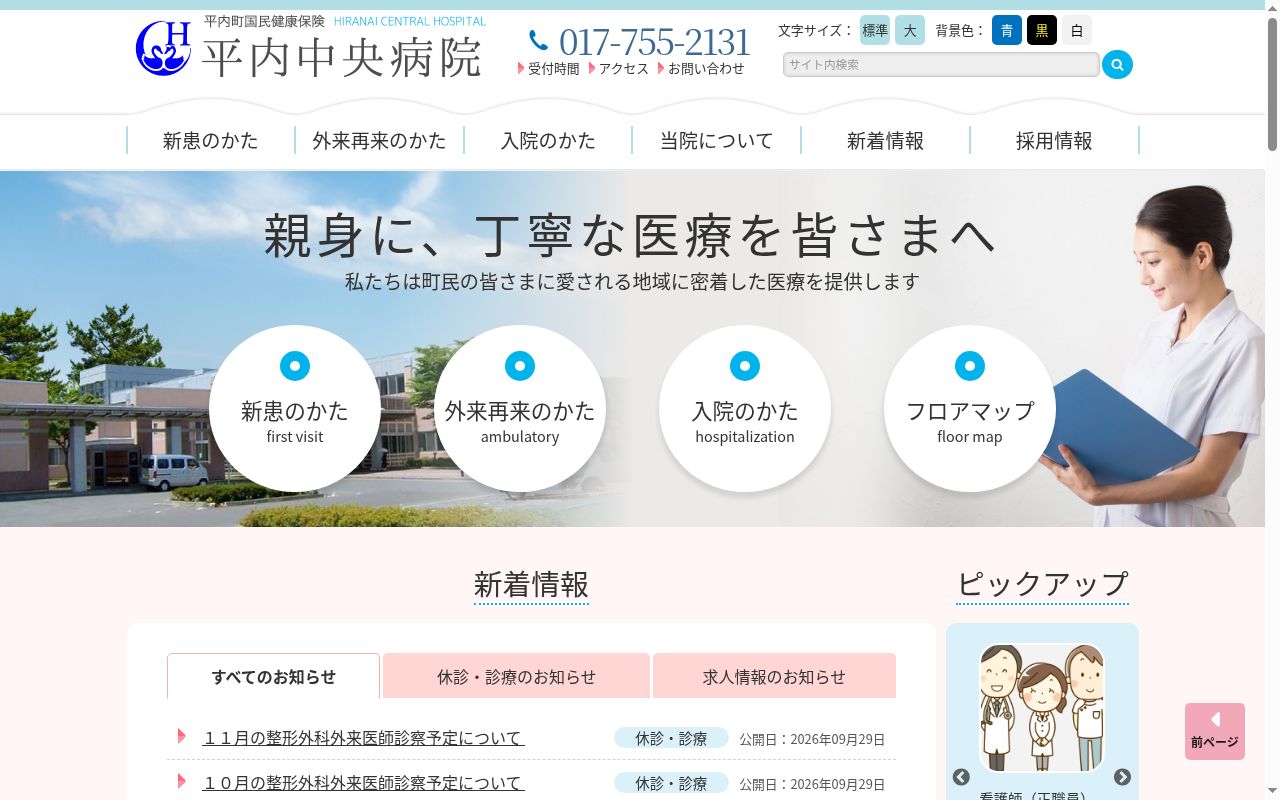Choose the 青 background color
This screenshot has width=1280, height=800.
(x=1007, y=30)
